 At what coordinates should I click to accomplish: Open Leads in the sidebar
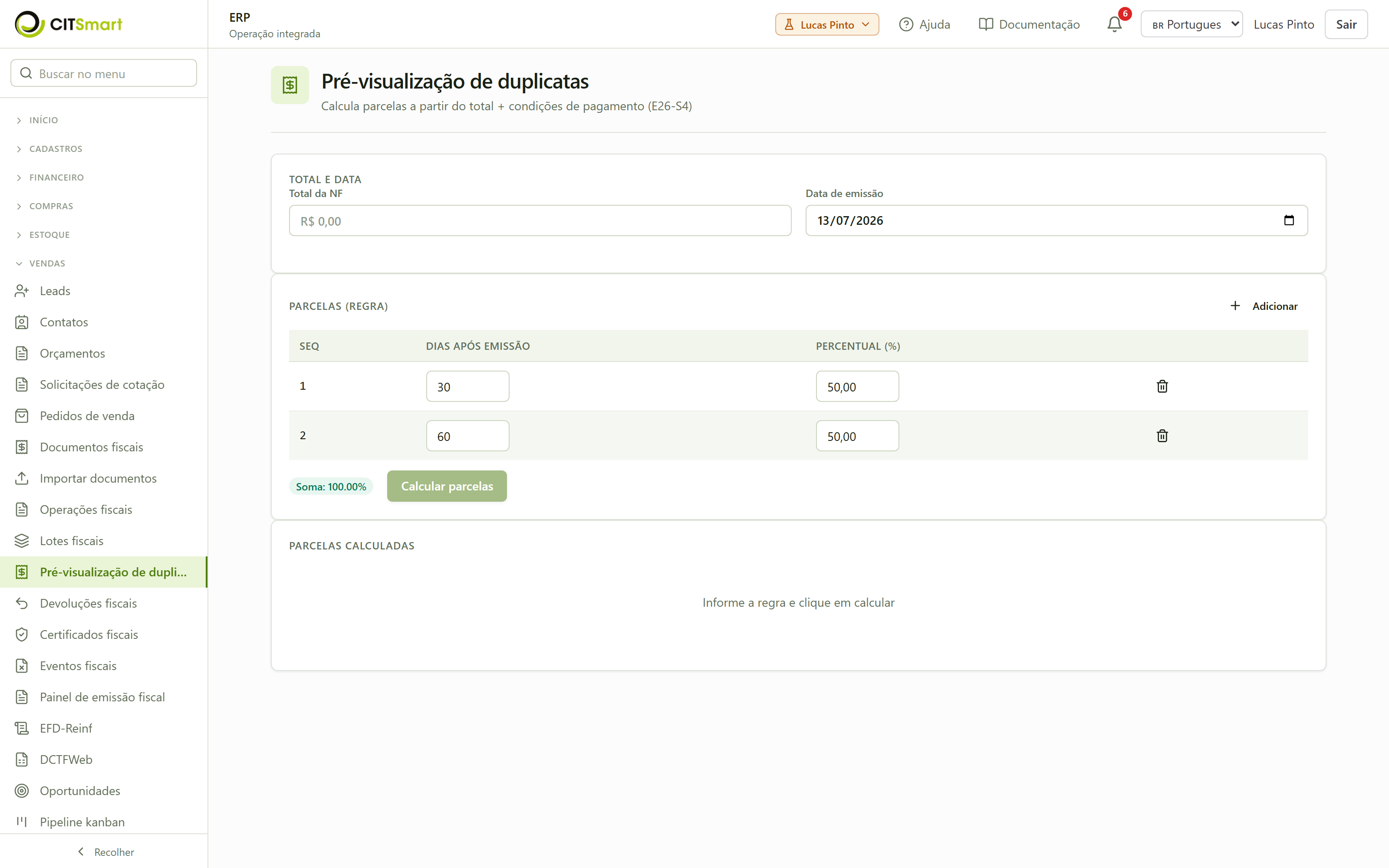click(104, 291)
